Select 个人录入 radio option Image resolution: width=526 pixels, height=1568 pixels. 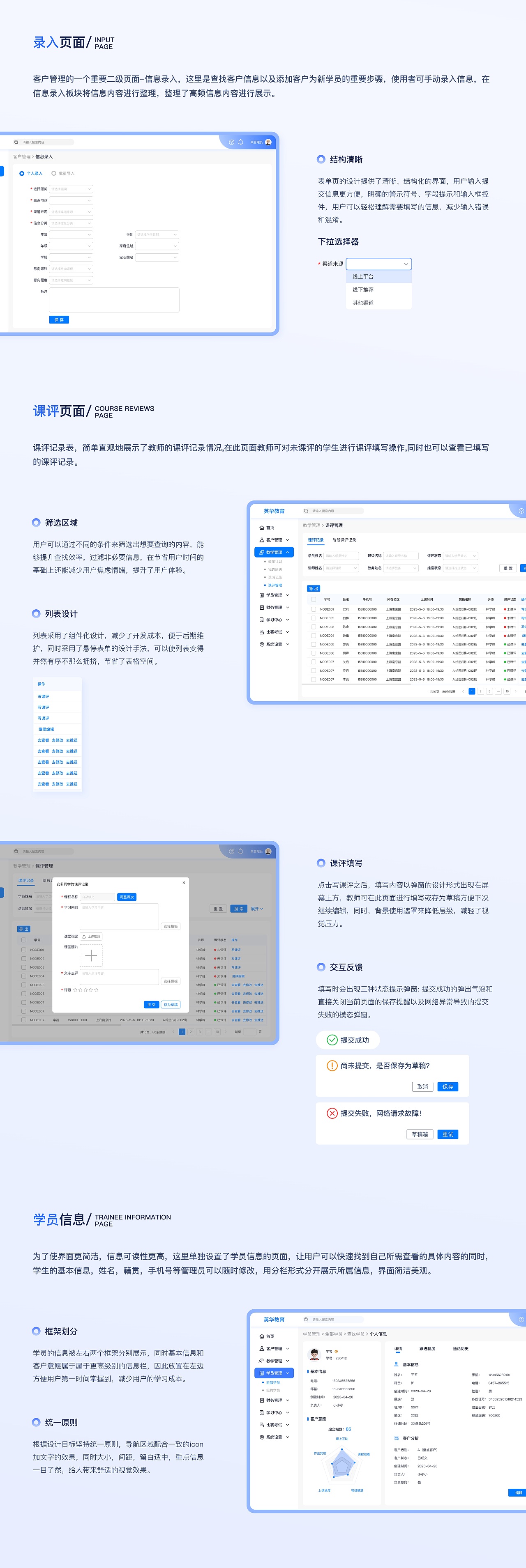tap(22, 174)
